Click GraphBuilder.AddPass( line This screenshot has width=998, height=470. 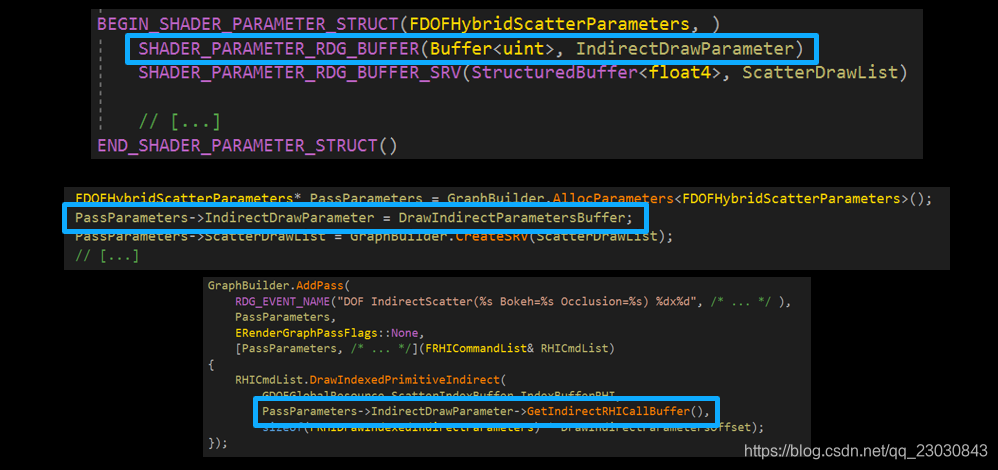279,286
